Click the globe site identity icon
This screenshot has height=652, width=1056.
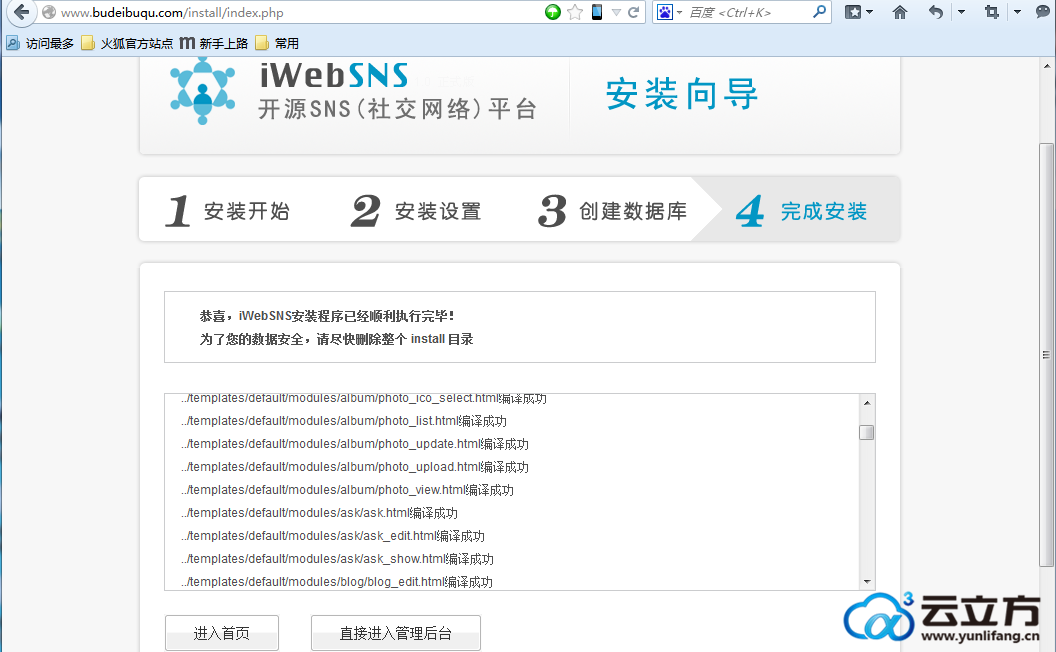click(48, 12)
